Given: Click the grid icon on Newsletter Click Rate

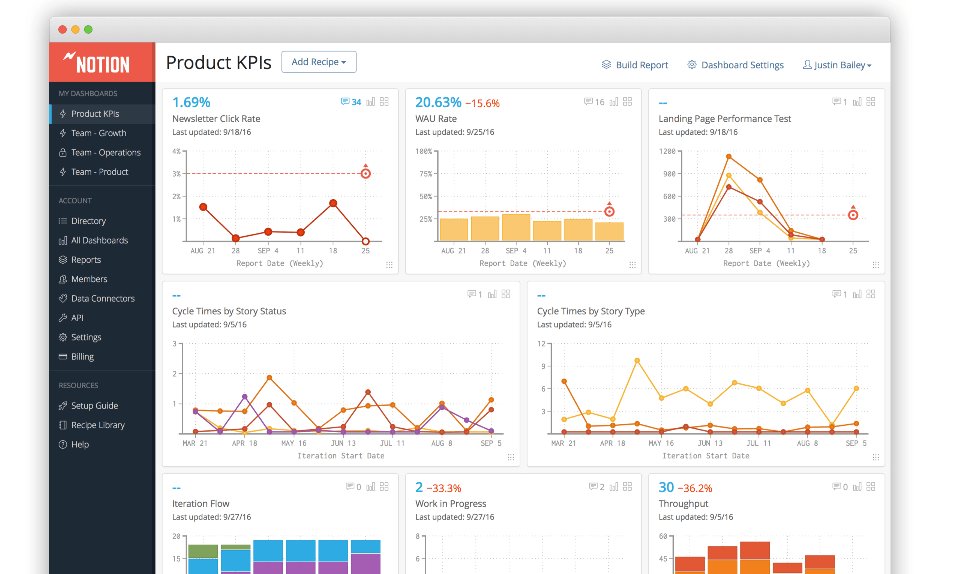Looking at the screenshot, I should pos(385,102).
